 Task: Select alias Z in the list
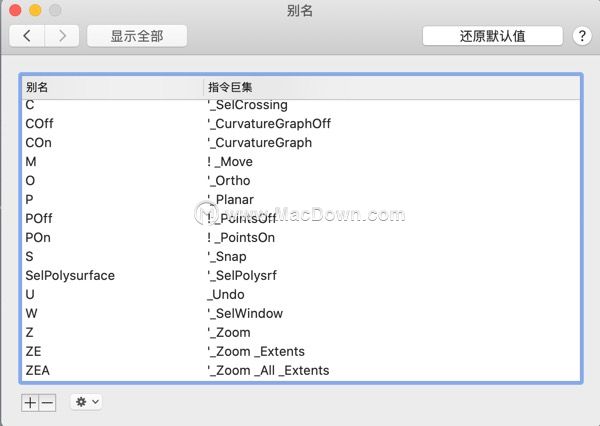[x=29, y=332]
